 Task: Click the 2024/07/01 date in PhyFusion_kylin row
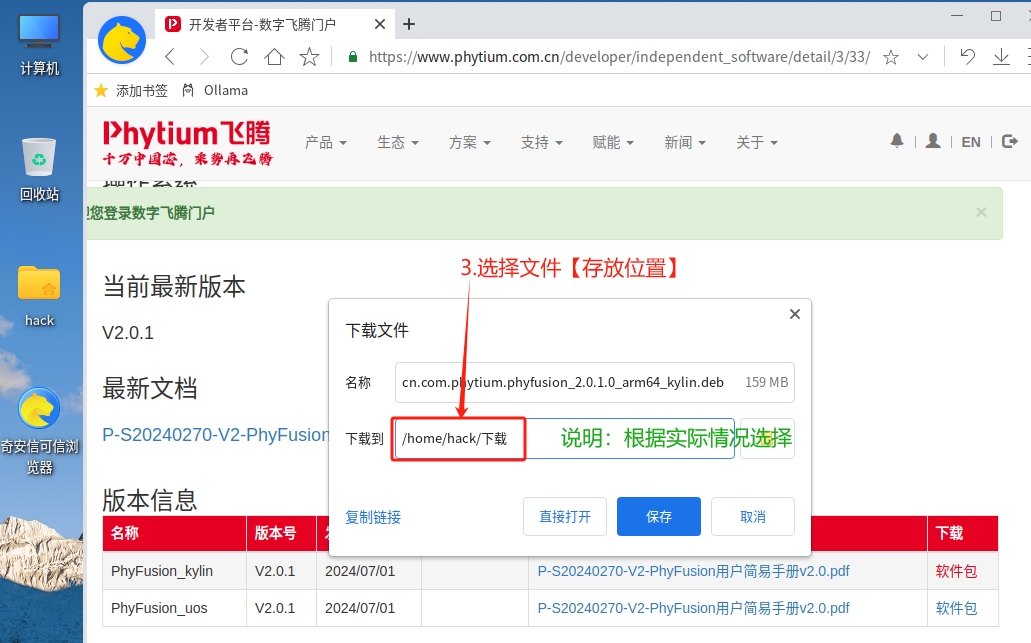click(x=360, y=571)
